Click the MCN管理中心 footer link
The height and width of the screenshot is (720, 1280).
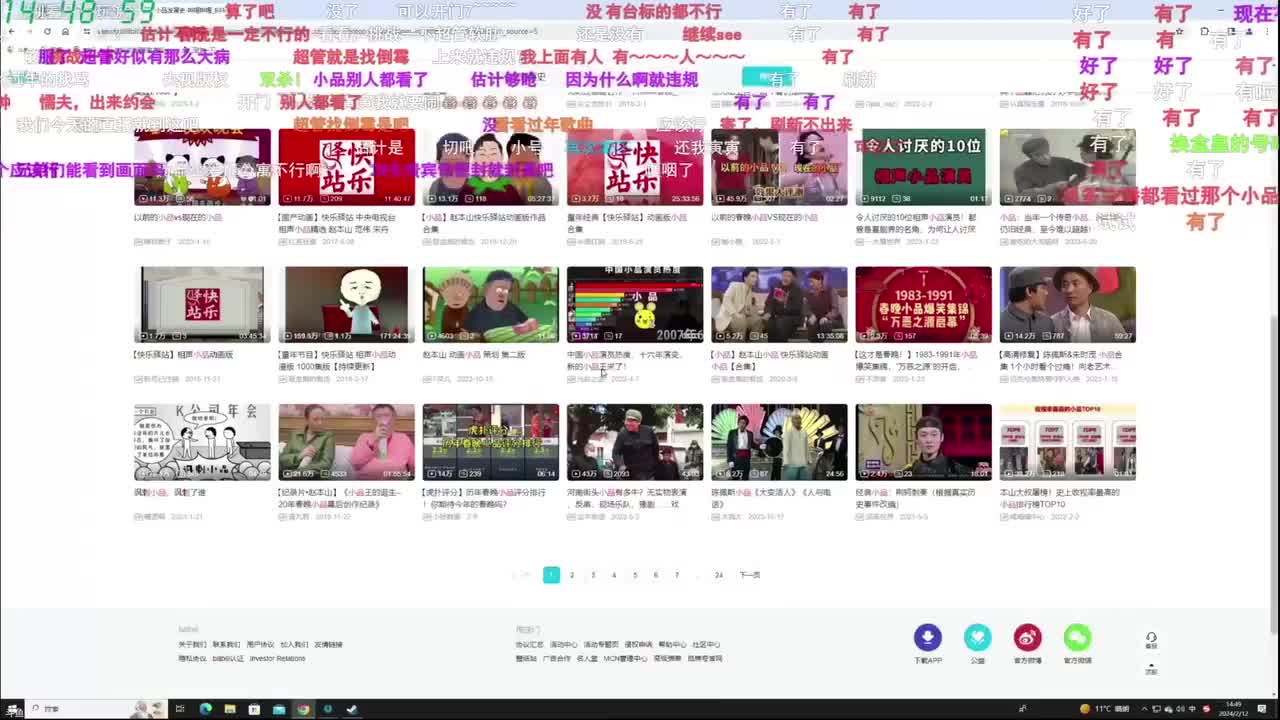(x=625, y=658)
